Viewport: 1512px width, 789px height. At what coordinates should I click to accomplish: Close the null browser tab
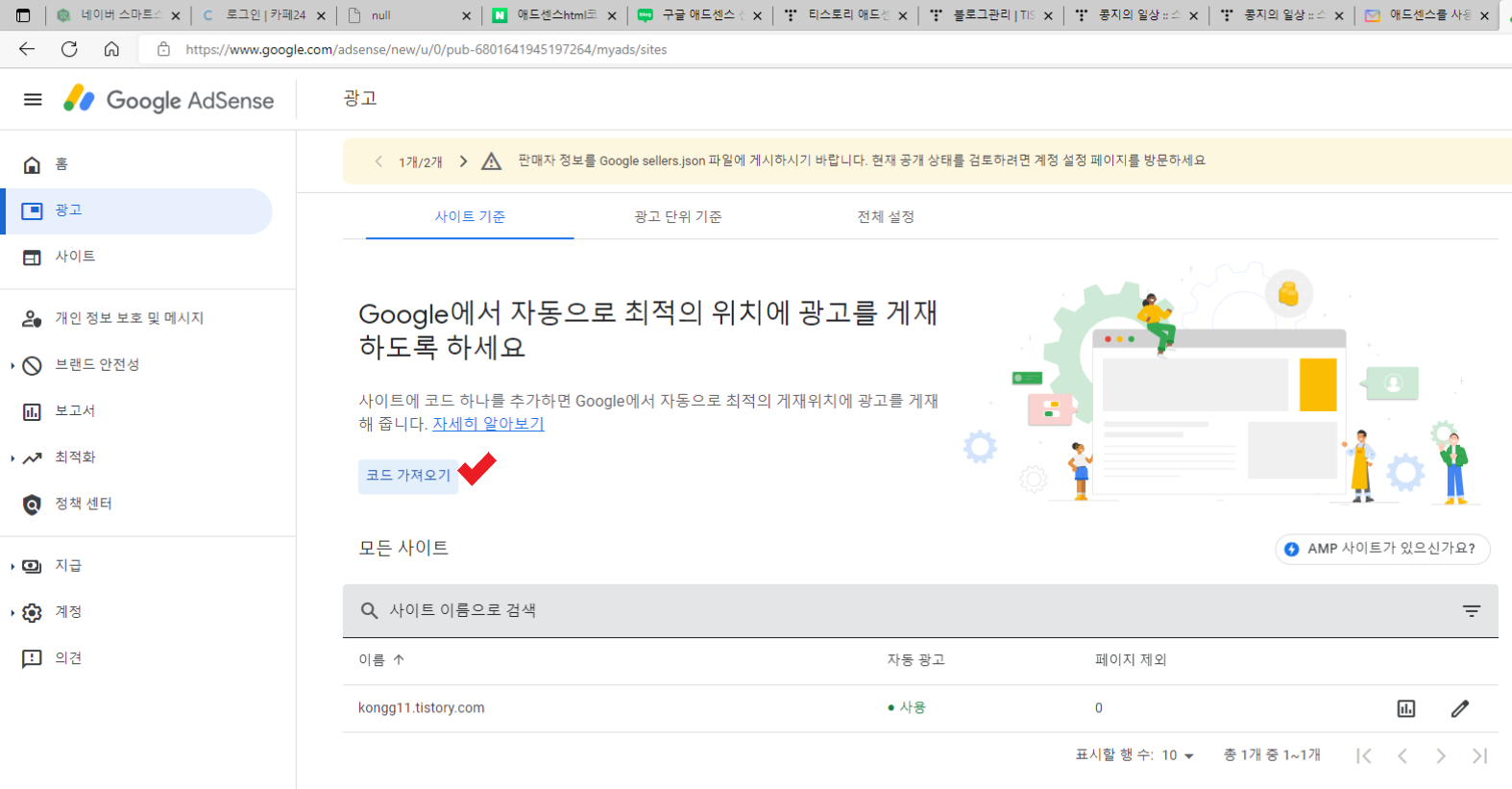pos(466,16)
